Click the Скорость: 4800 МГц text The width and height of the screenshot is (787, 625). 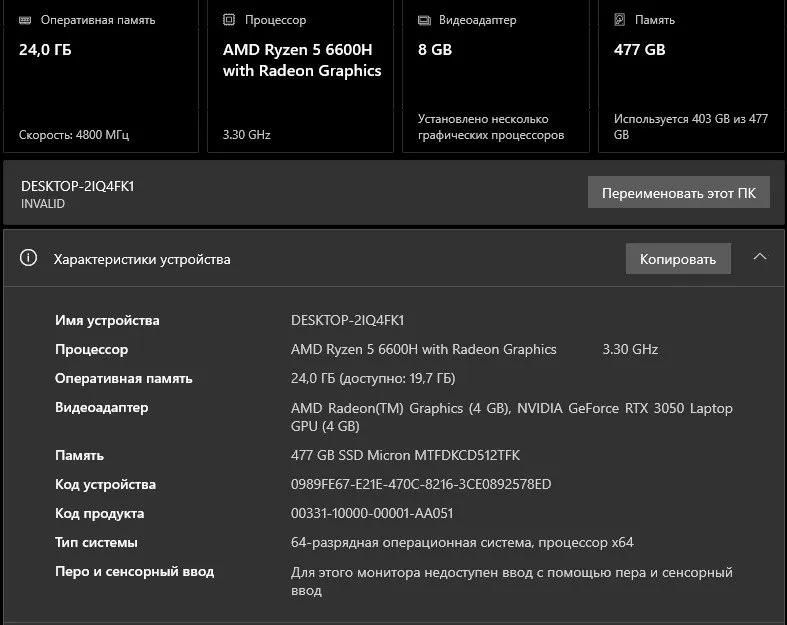click(x=74, y=135)
